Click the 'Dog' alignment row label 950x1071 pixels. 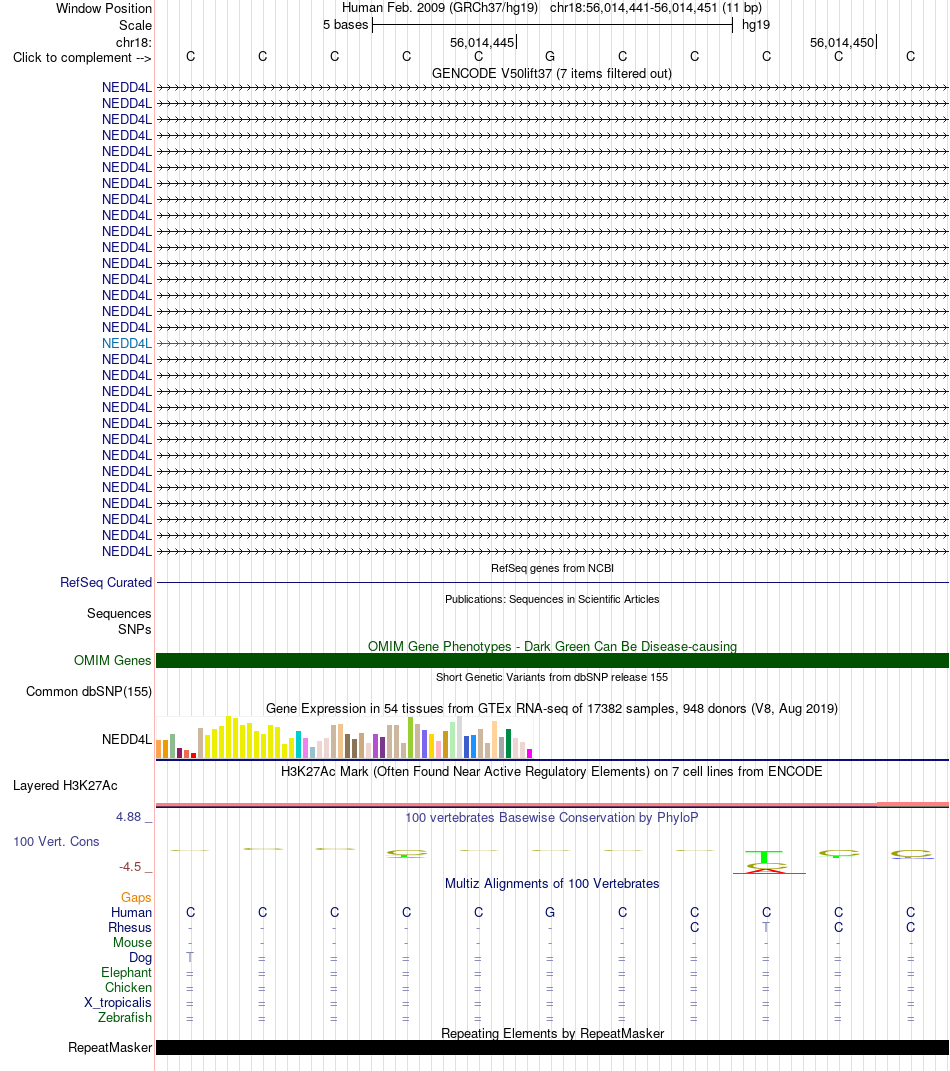(x=141, y=958)
